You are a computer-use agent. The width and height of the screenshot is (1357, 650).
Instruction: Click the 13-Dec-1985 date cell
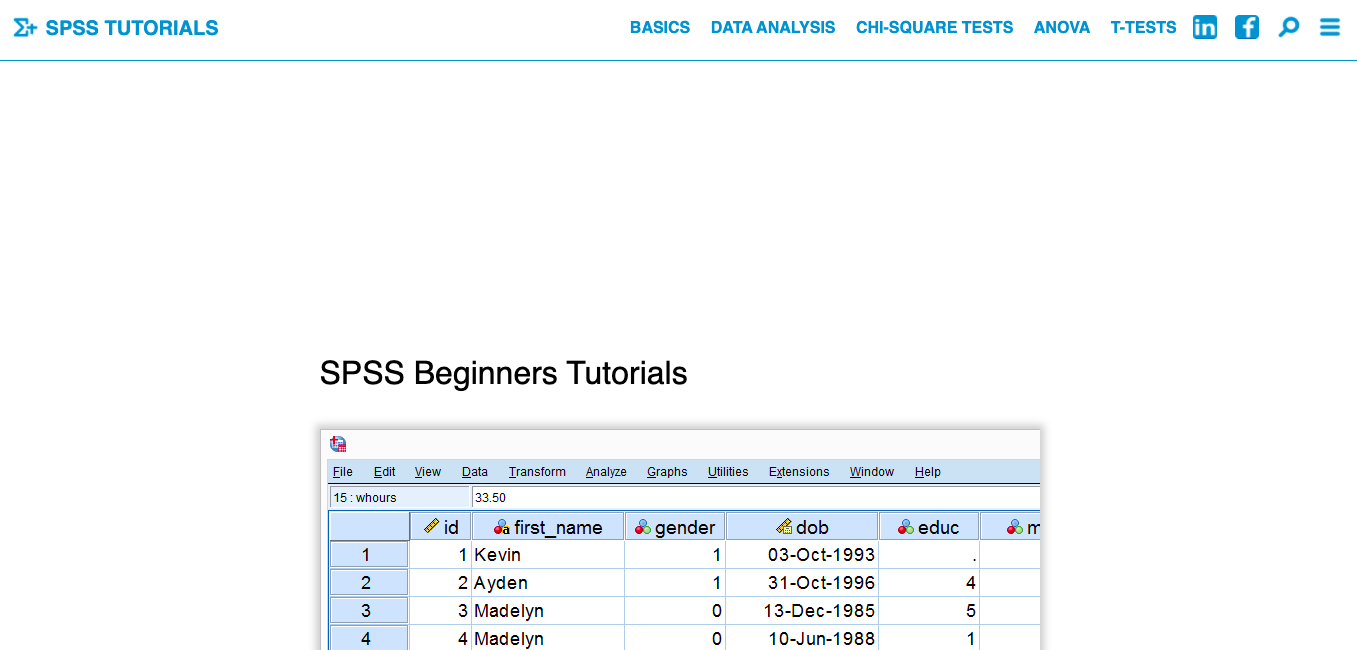[802, 611]
